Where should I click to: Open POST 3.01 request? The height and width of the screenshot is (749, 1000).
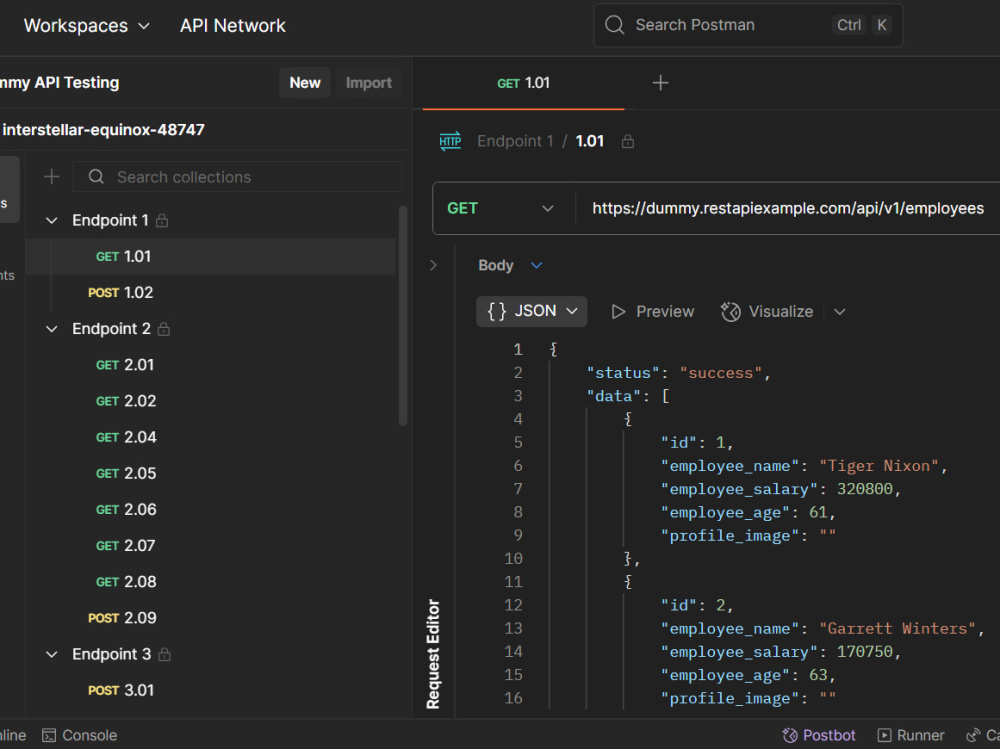[210, 690]
